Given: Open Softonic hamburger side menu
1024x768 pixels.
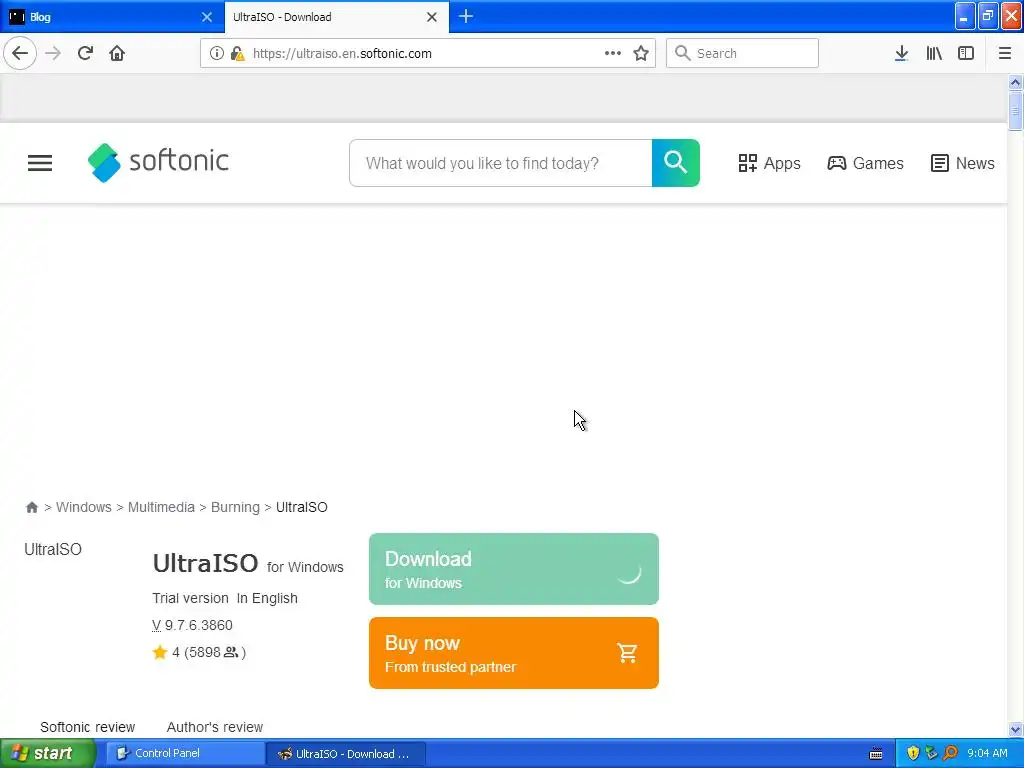Looking at the screenshot, I should click(40, 163).
